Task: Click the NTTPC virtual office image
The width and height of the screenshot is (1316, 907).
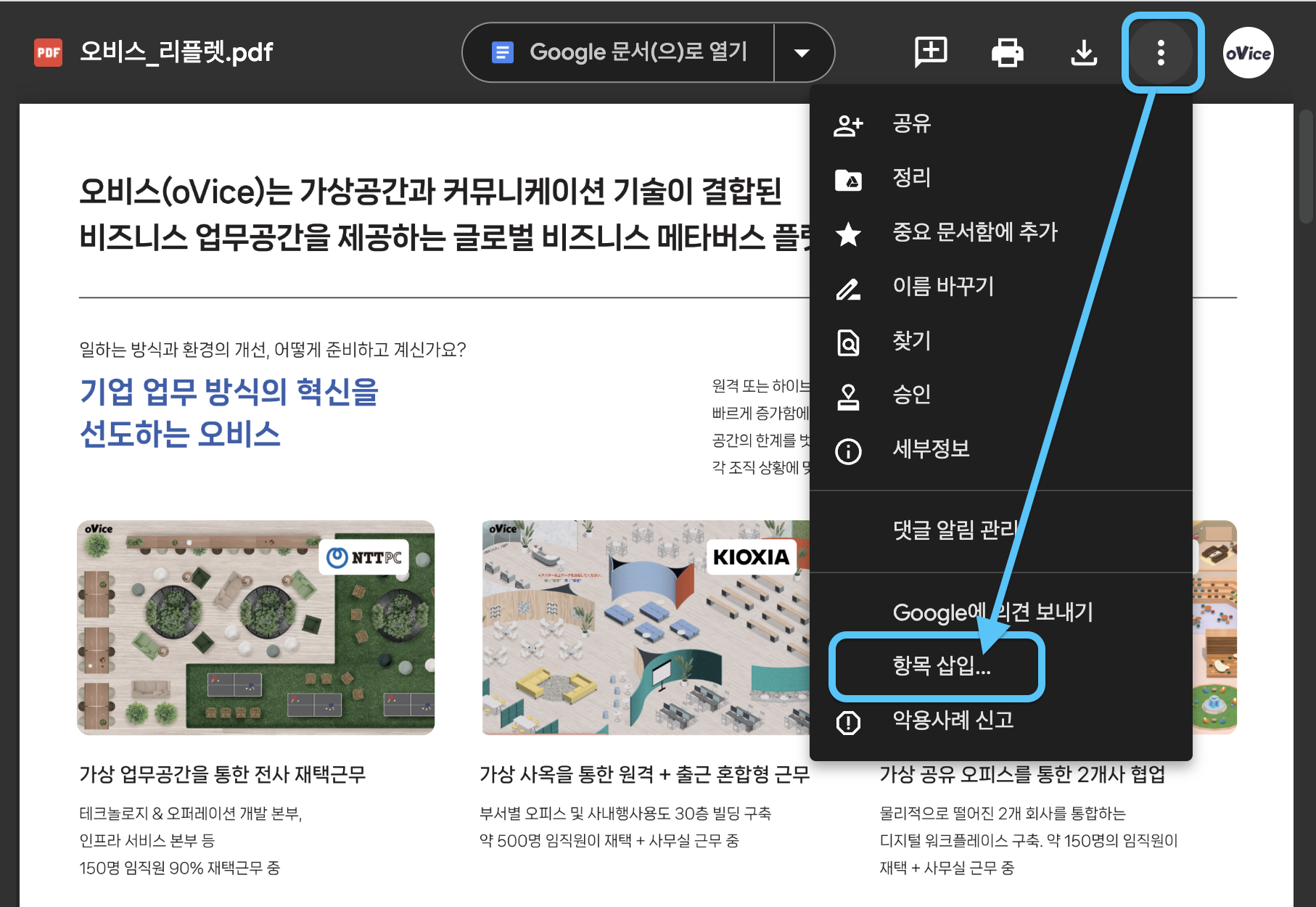Action: (256, 628)
